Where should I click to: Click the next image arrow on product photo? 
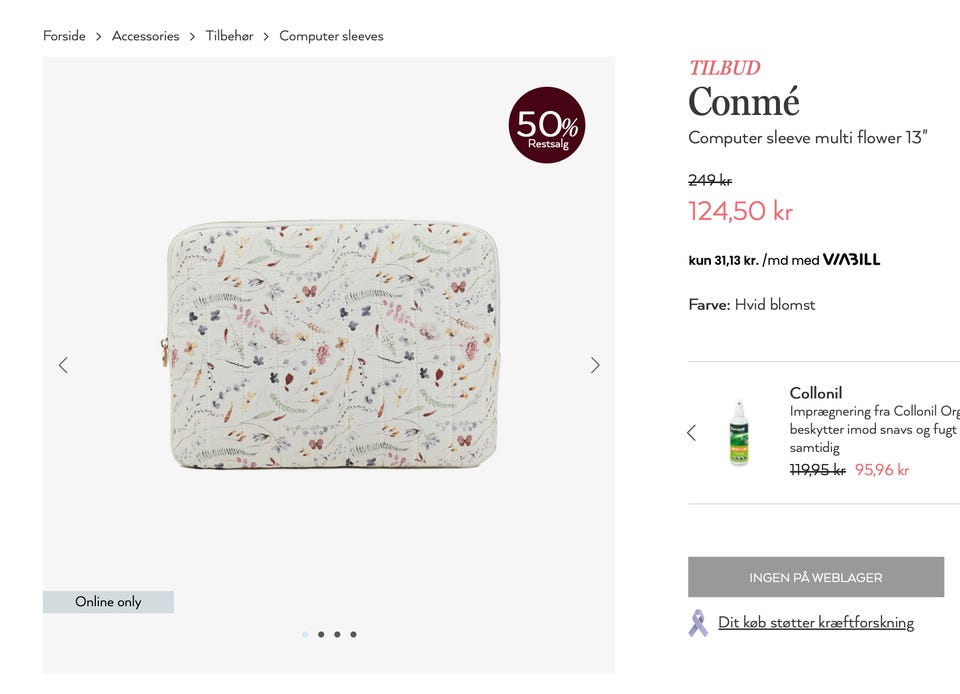(595, 365)
